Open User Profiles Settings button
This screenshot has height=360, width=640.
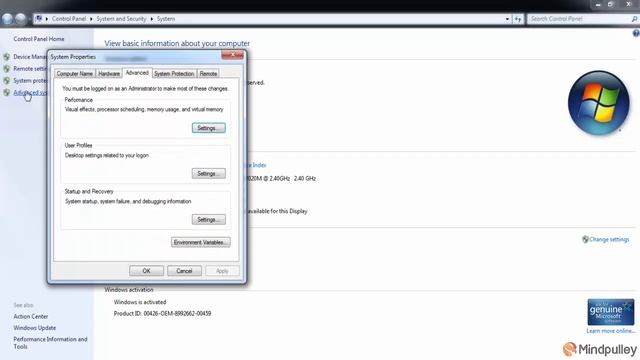[209, 173]
